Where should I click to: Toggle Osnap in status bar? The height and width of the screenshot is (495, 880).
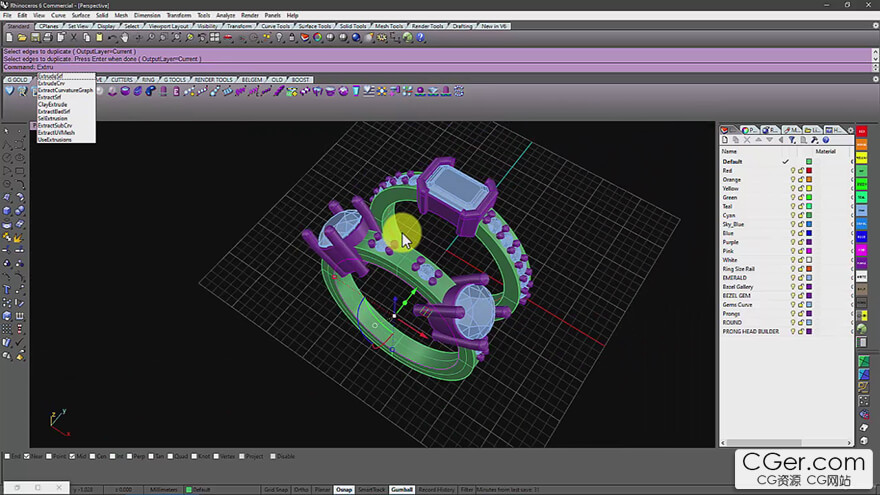point(344,489)
